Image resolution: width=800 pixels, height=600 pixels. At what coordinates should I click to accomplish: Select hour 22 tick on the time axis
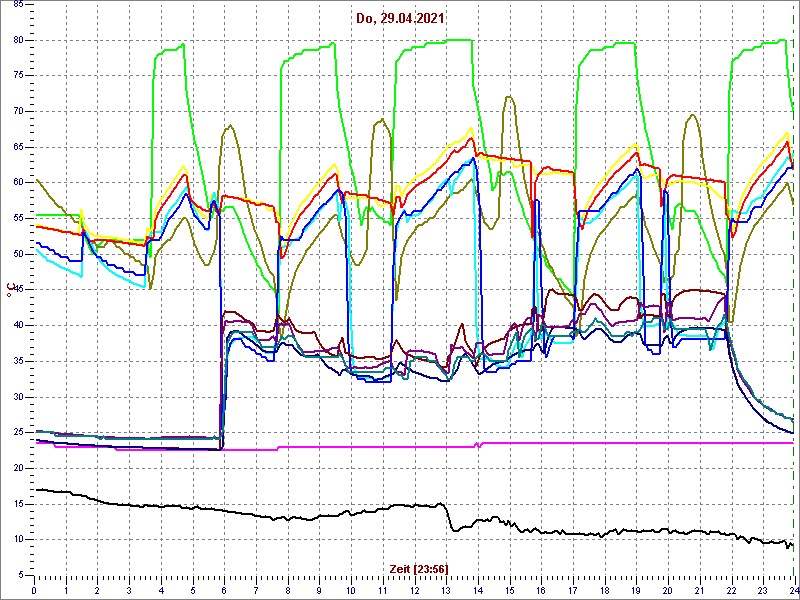pos(731,589)
